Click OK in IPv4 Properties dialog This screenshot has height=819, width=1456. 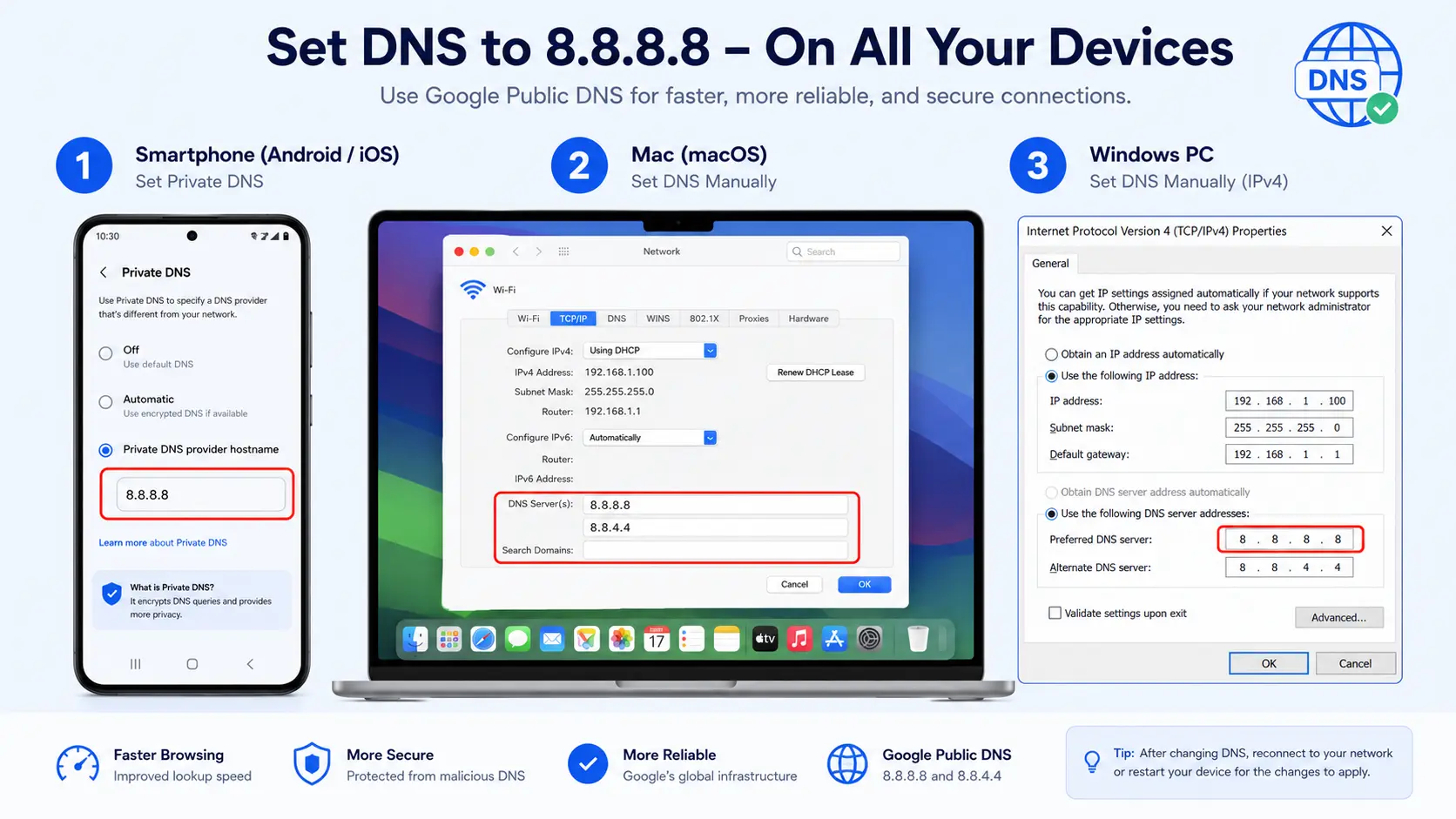tap(1269, 663)
